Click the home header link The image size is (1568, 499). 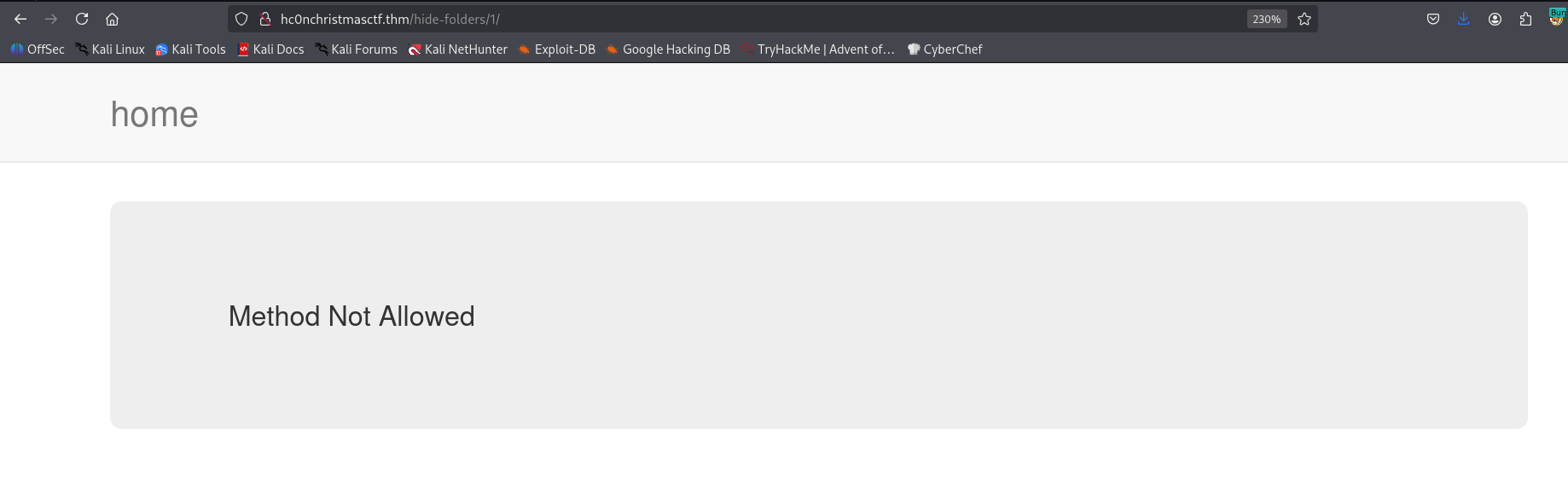pyautogui.click(x=154, y=114)
